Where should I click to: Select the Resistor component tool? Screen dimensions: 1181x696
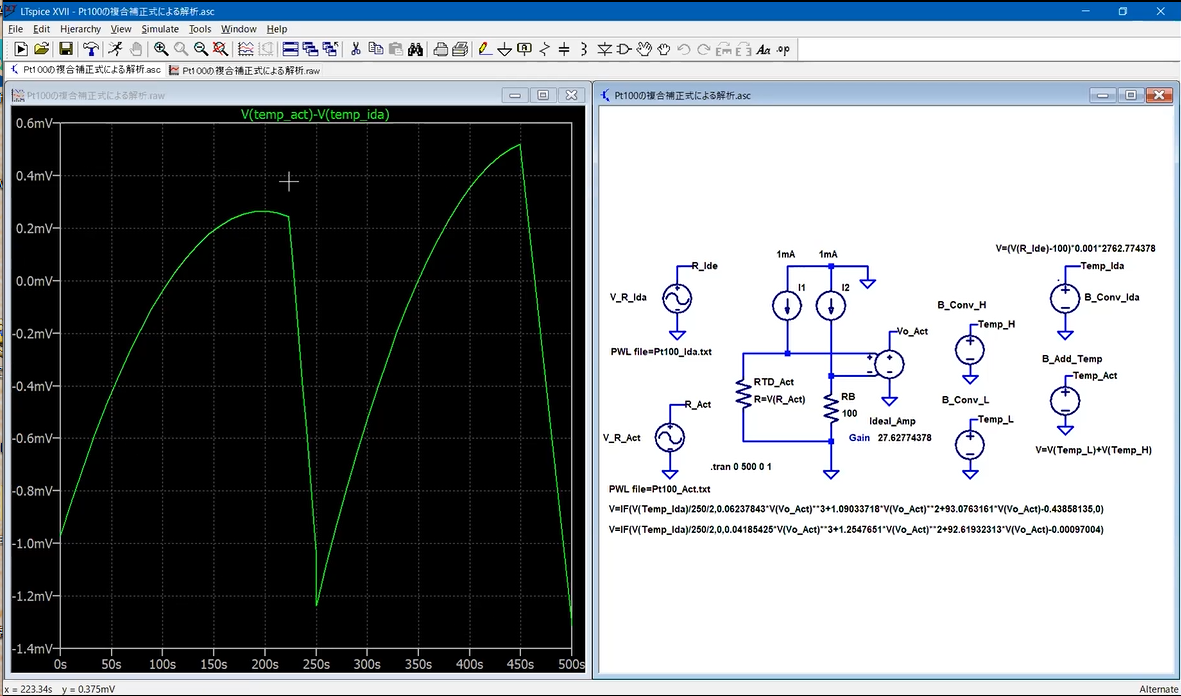[x=545, y=49]
